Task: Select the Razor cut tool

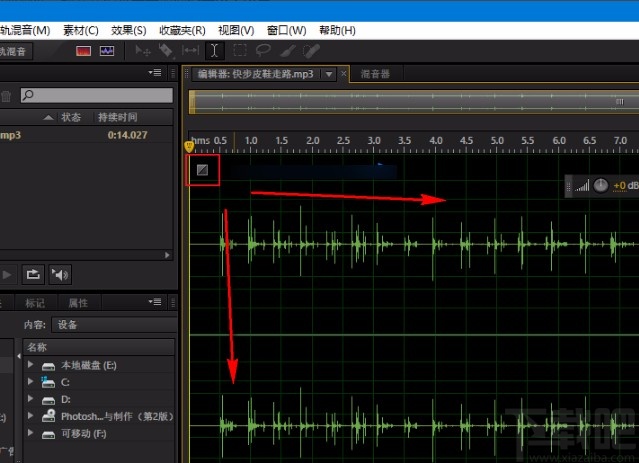Action: point(165,51)
